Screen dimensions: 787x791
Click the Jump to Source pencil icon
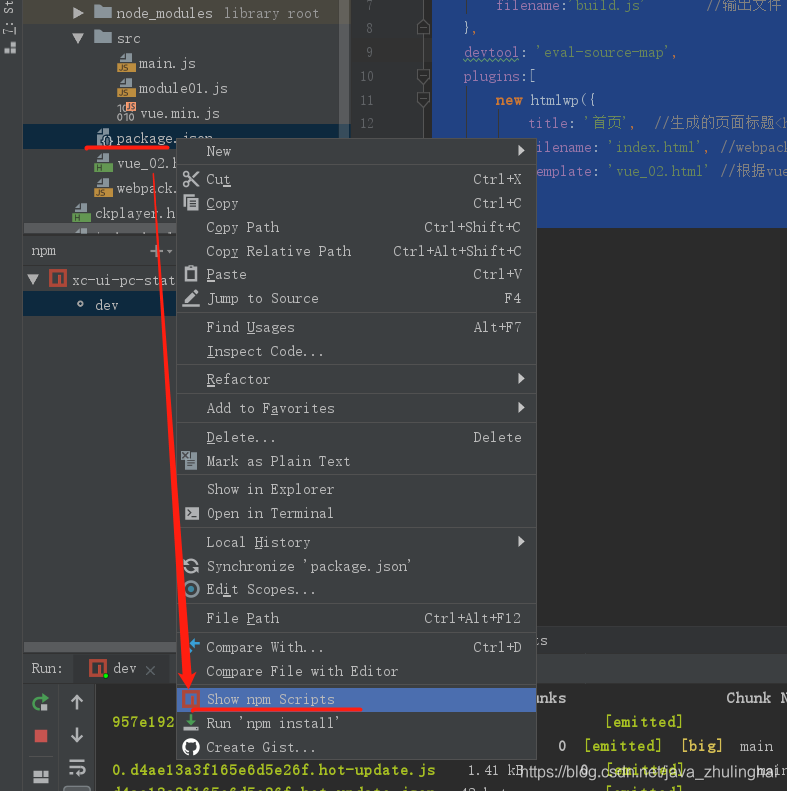click(x=191, y=298)
